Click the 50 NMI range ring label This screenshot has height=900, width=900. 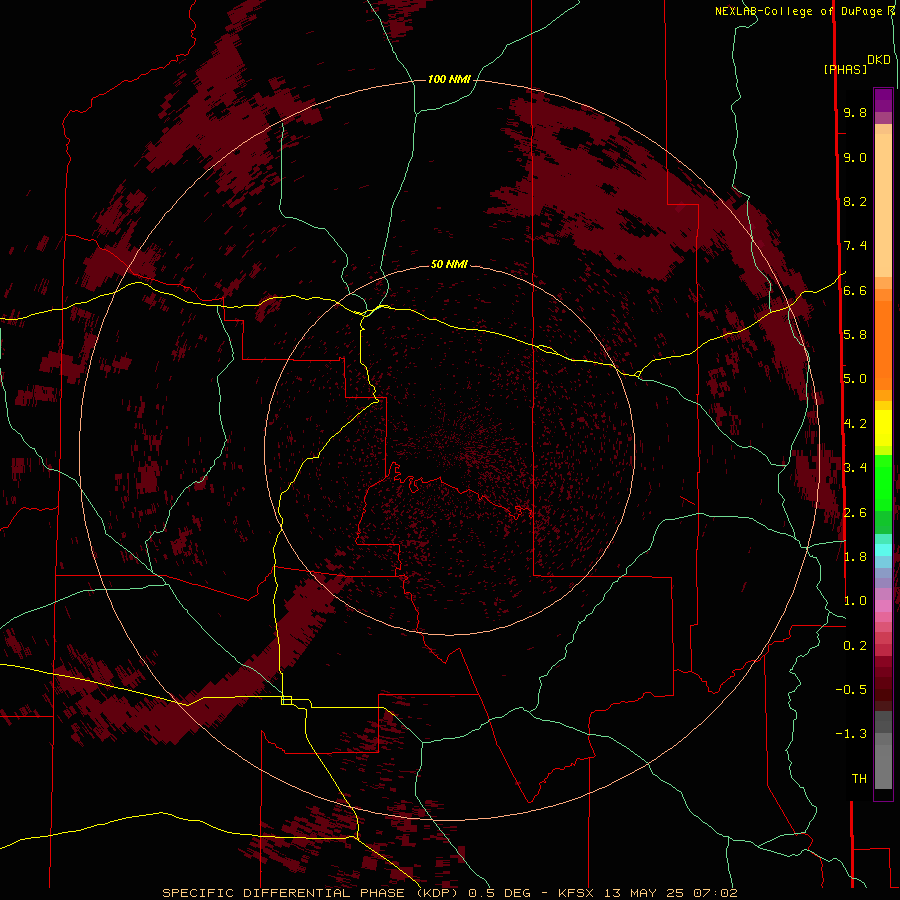click(449, 264)
